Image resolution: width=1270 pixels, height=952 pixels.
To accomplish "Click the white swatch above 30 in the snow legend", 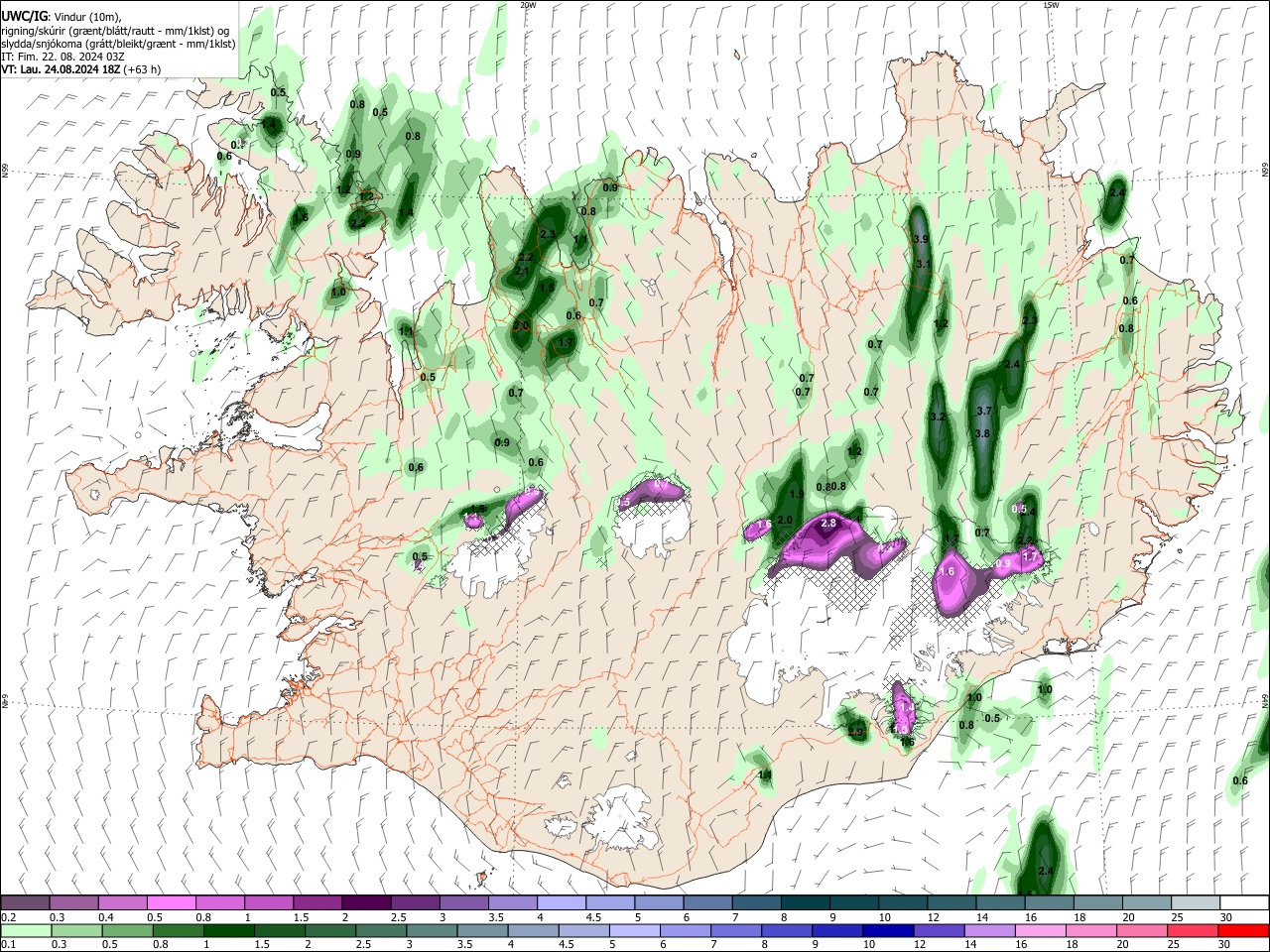I will pos(1242,903).
